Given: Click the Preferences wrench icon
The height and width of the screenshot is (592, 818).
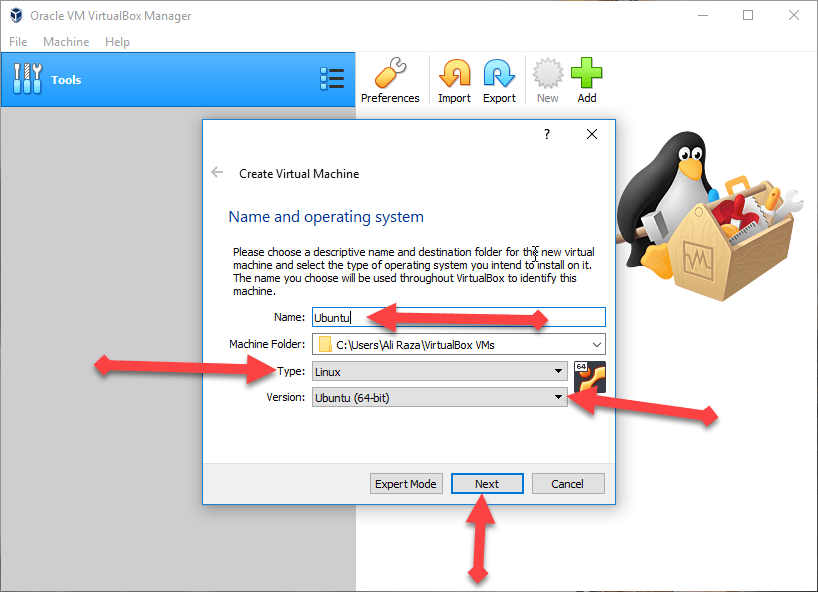Looking at the screenshot, I should click(390, 74).
